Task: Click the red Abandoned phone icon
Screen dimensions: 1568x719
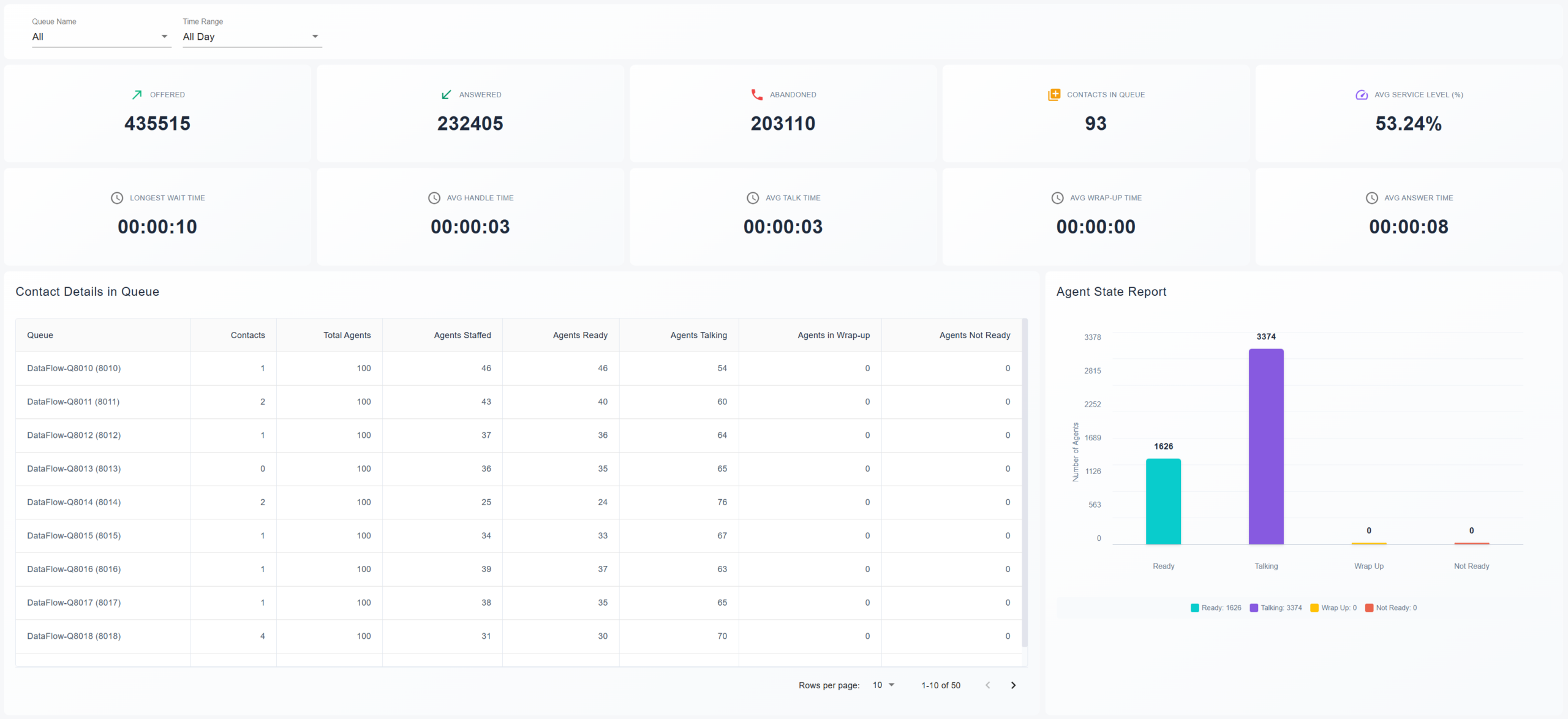Action: [757, 94]
